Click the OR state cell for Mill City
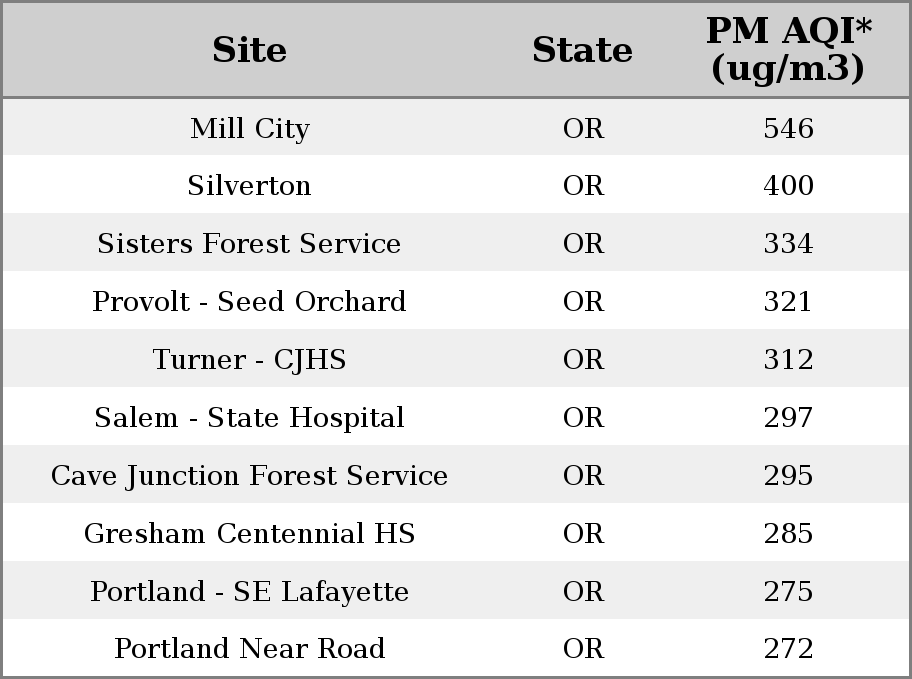 coord(583,128)
